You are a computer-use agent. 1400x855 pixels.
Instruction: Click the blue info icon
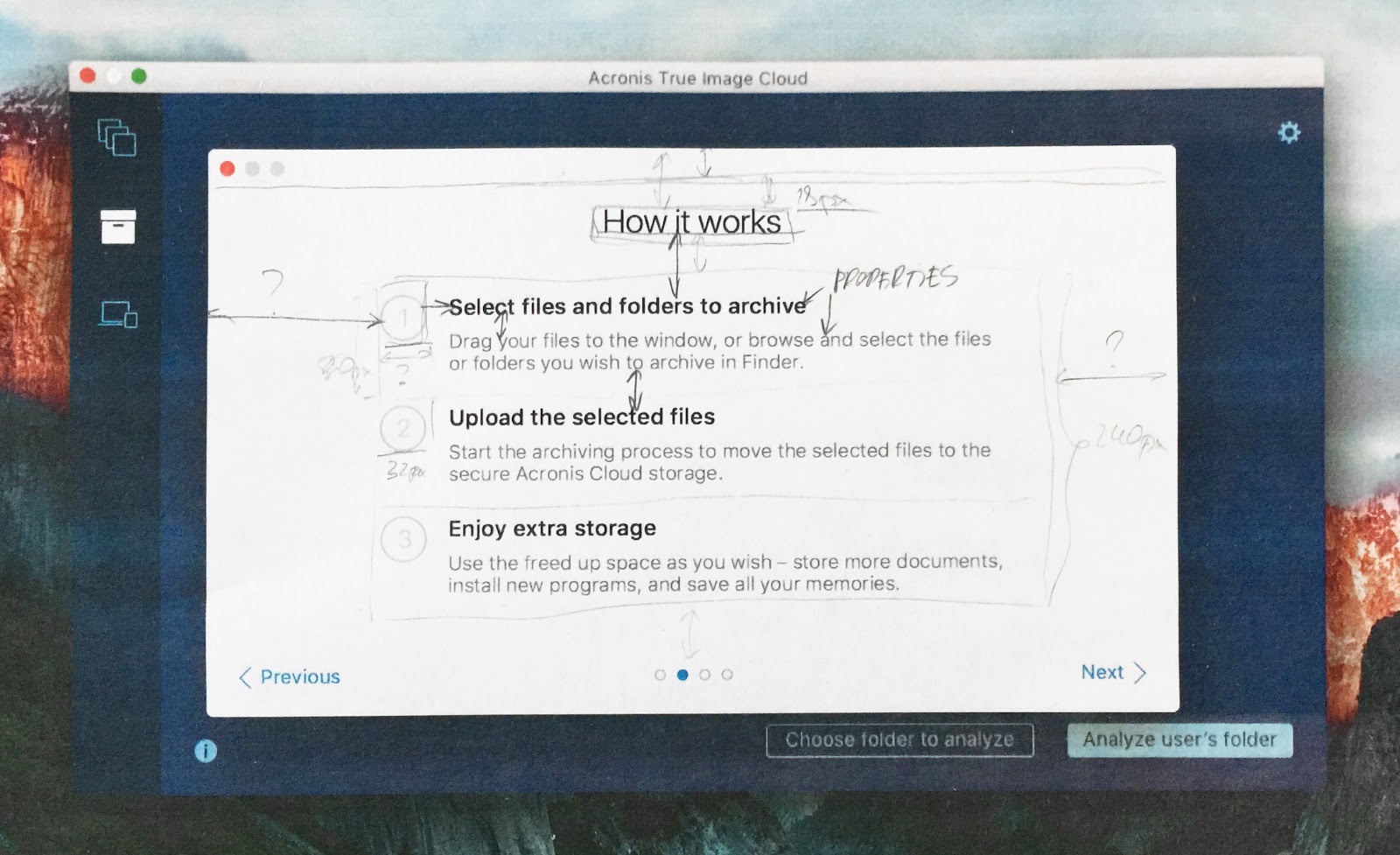pyautogui.click(x=206, y=751)
